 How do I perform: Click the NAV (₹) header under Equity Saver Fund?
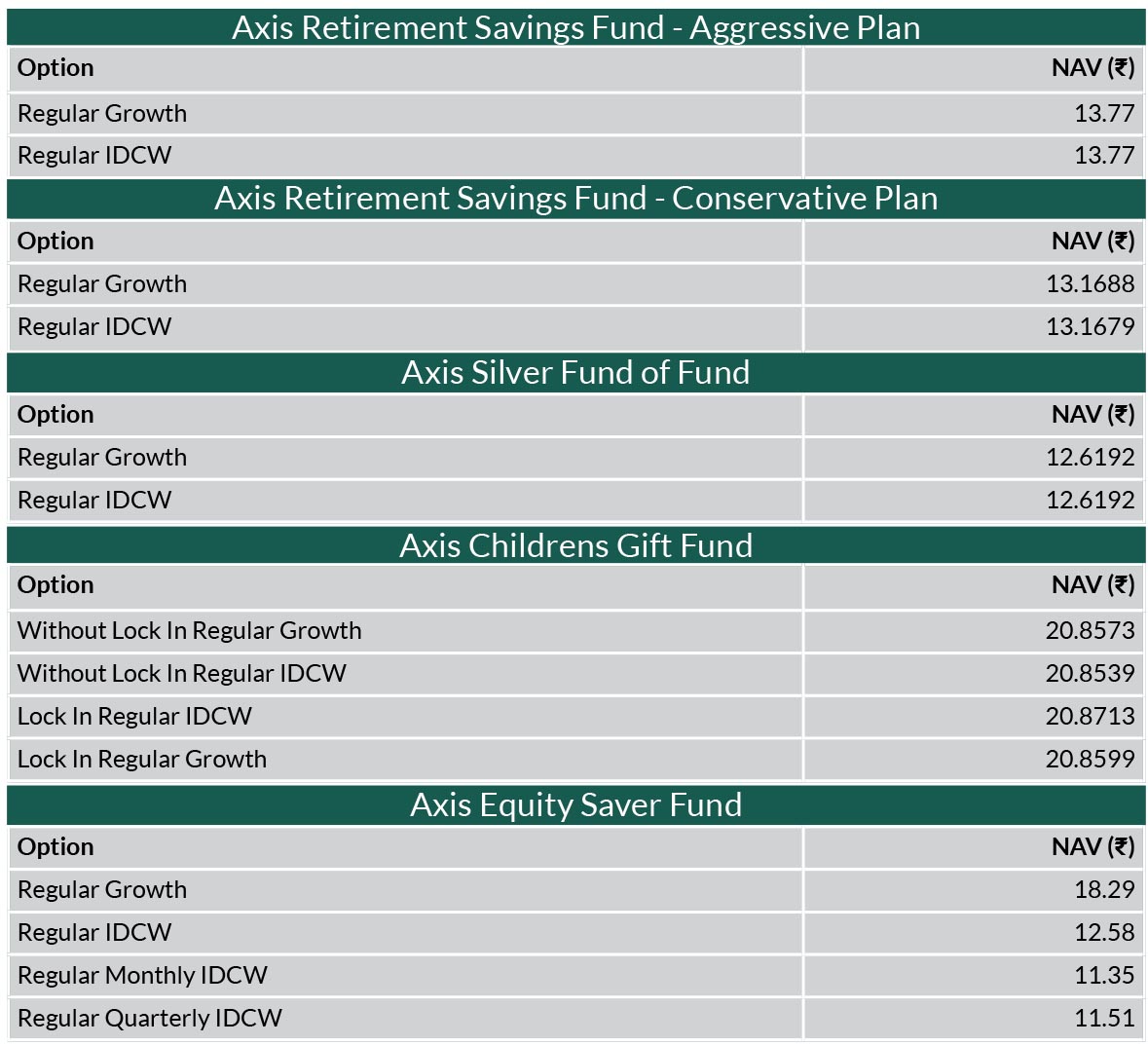pos(1093,846)
